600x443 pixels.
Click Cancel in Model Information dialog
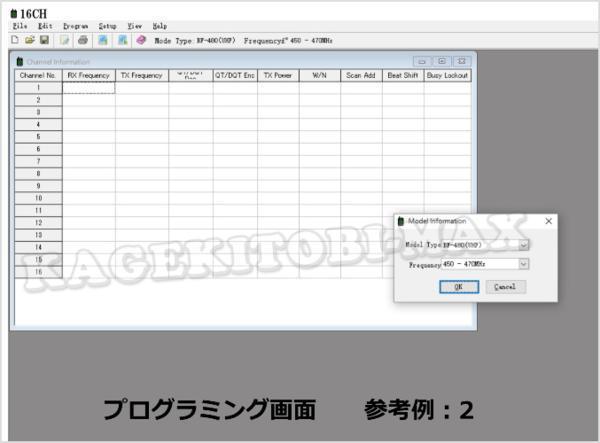tap(505, 287)
